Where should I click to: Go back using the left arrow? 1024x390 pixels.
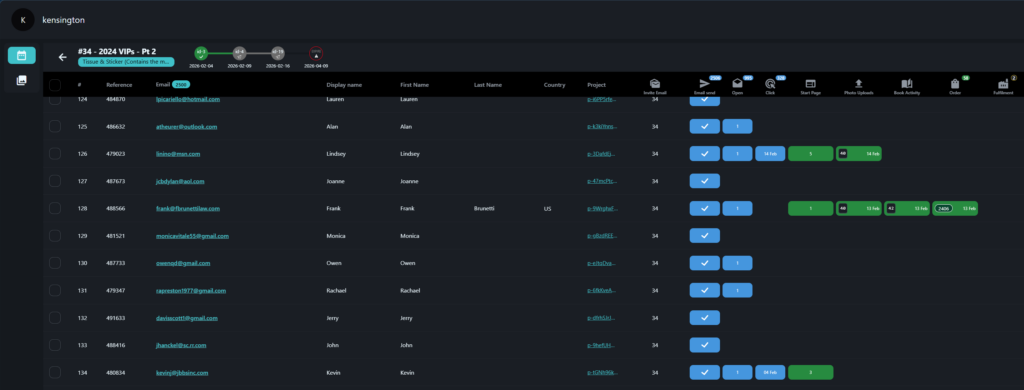click(63, 57)
